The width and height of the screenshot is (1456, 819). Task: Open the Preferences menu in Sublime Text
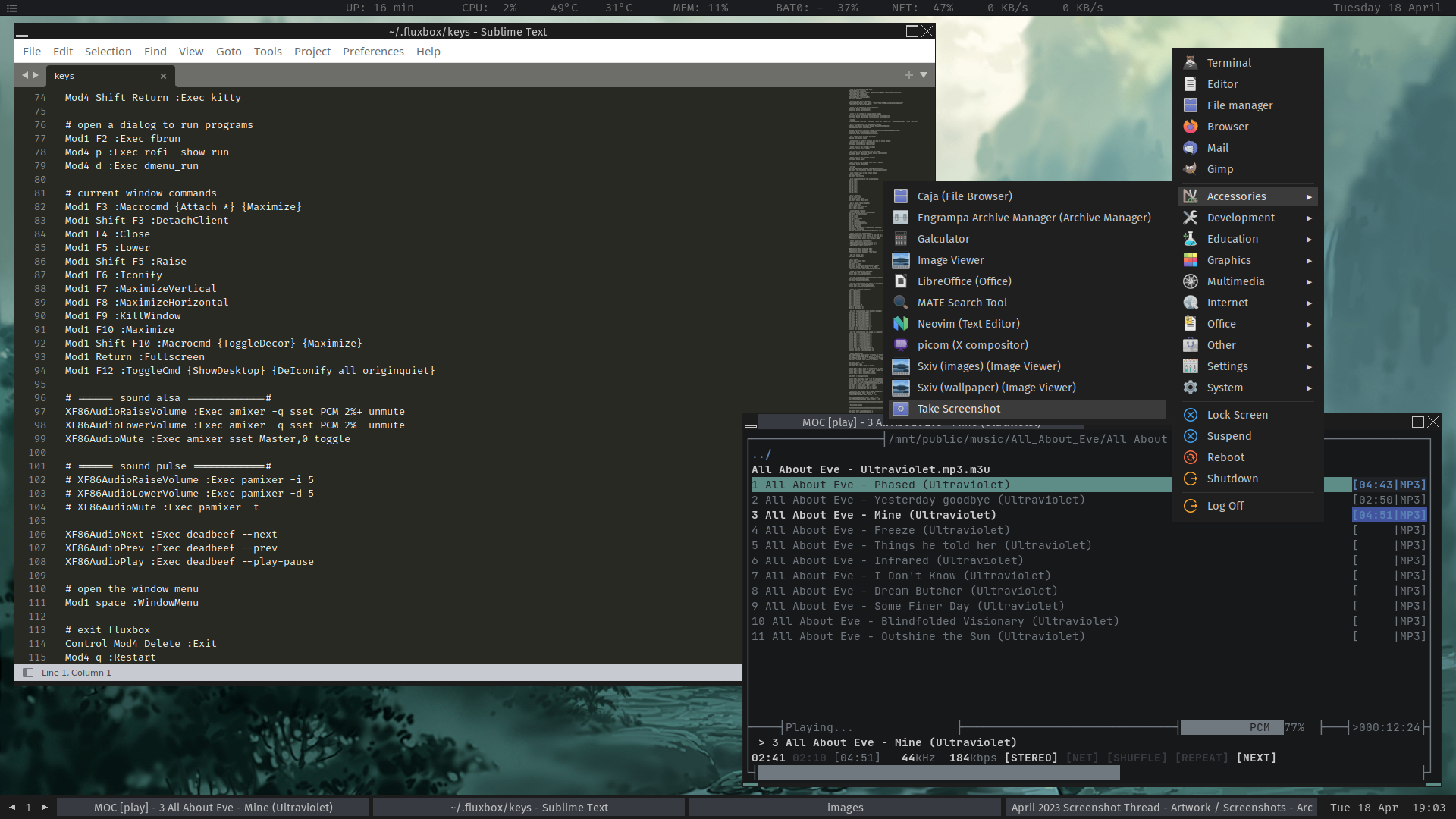coord(373,52)
